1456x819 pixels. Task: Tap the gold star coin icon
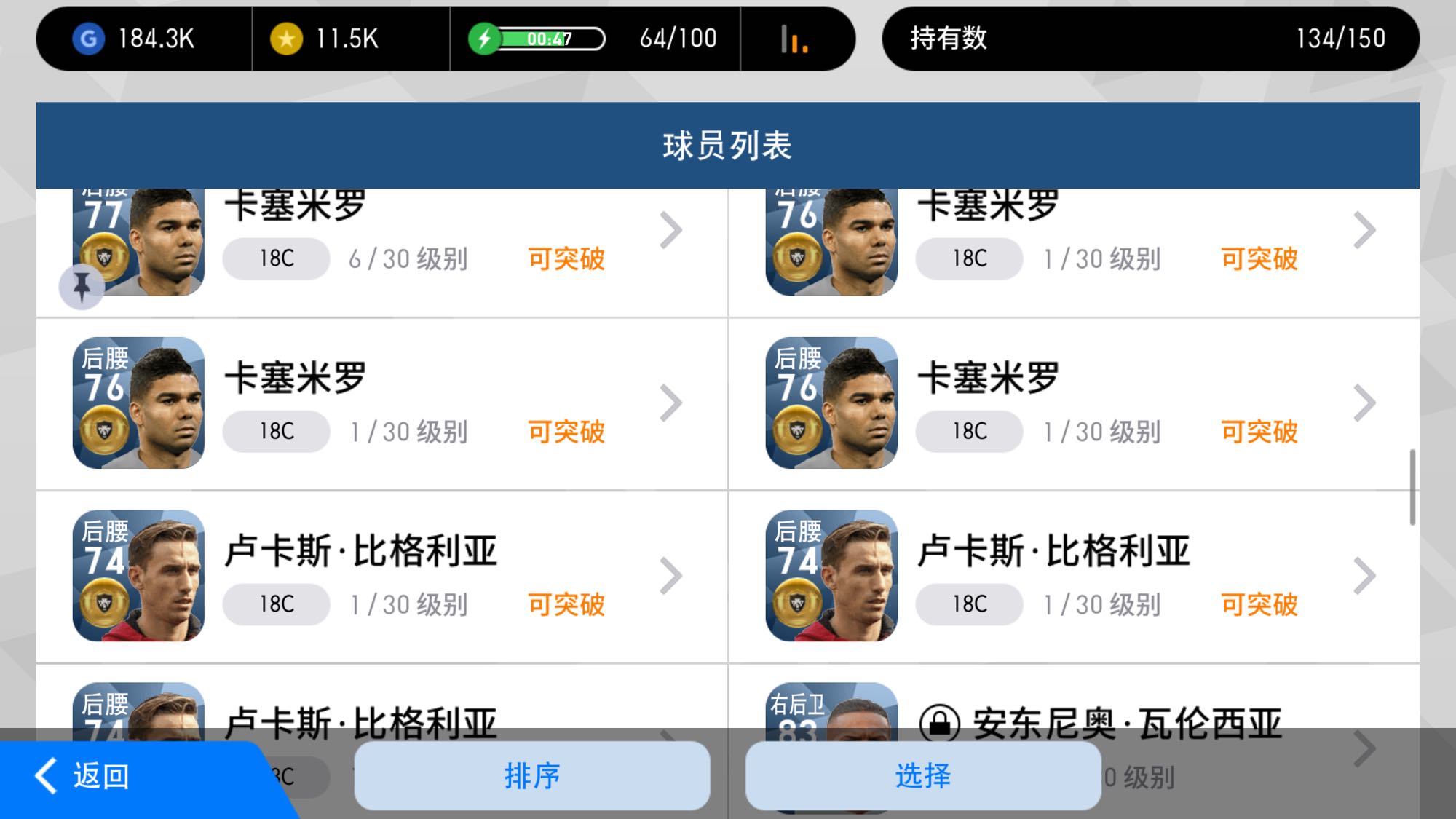click(286, 39)
